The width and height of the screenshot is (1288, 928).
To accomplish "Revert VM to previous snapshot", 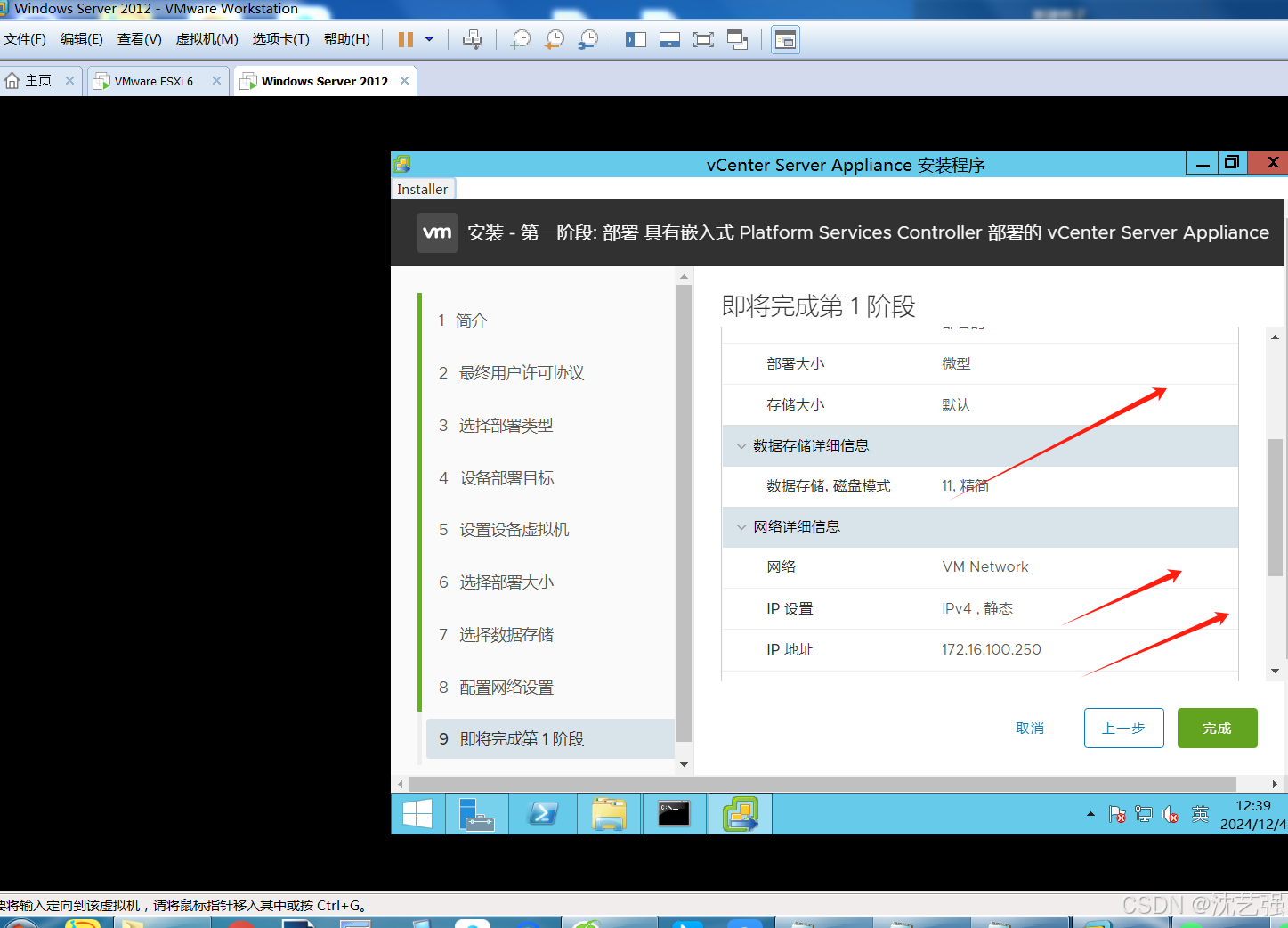I will click(555, 39).
